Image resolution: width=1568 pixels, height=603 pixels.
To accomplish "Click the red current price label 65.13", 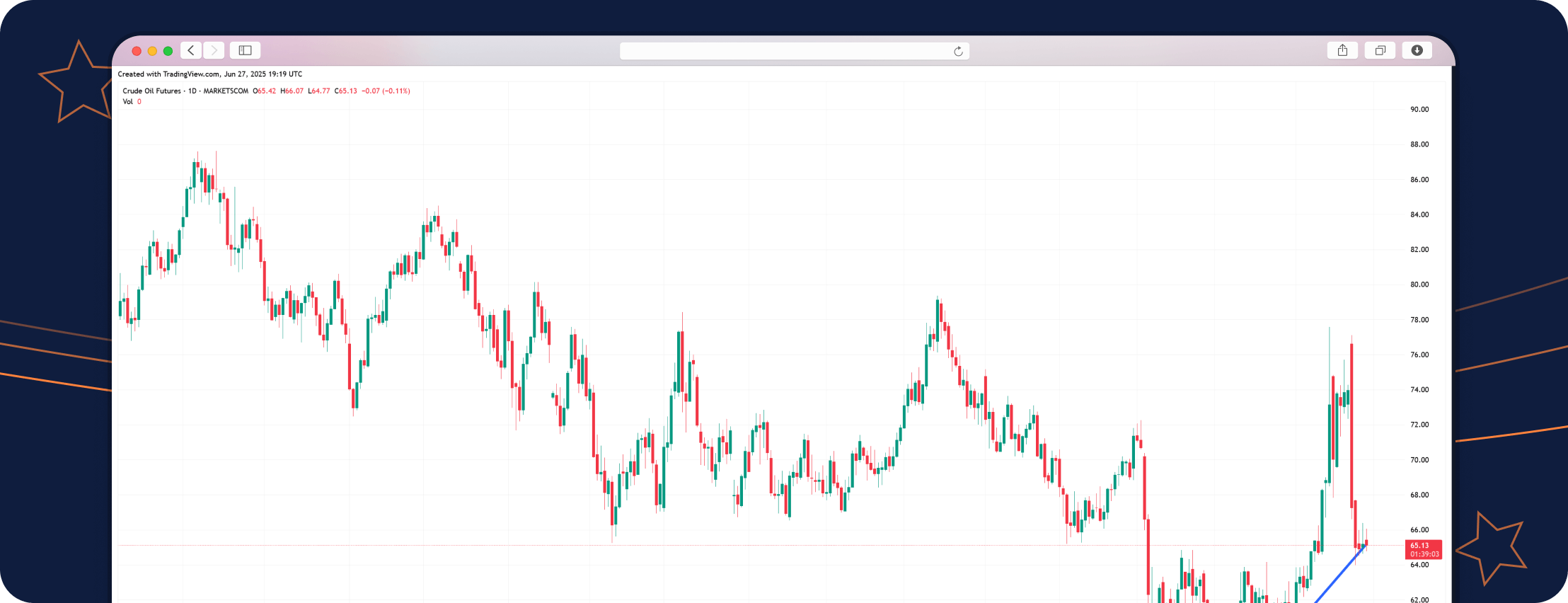I will coord(1423,549).
